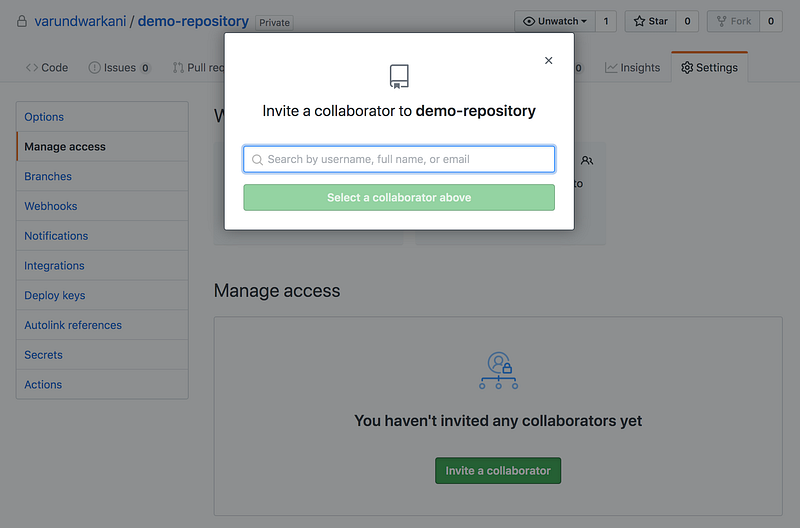The height and width of the screenshot is (528, 800).
Task: Go to the Insights tab
Action: 632,68
